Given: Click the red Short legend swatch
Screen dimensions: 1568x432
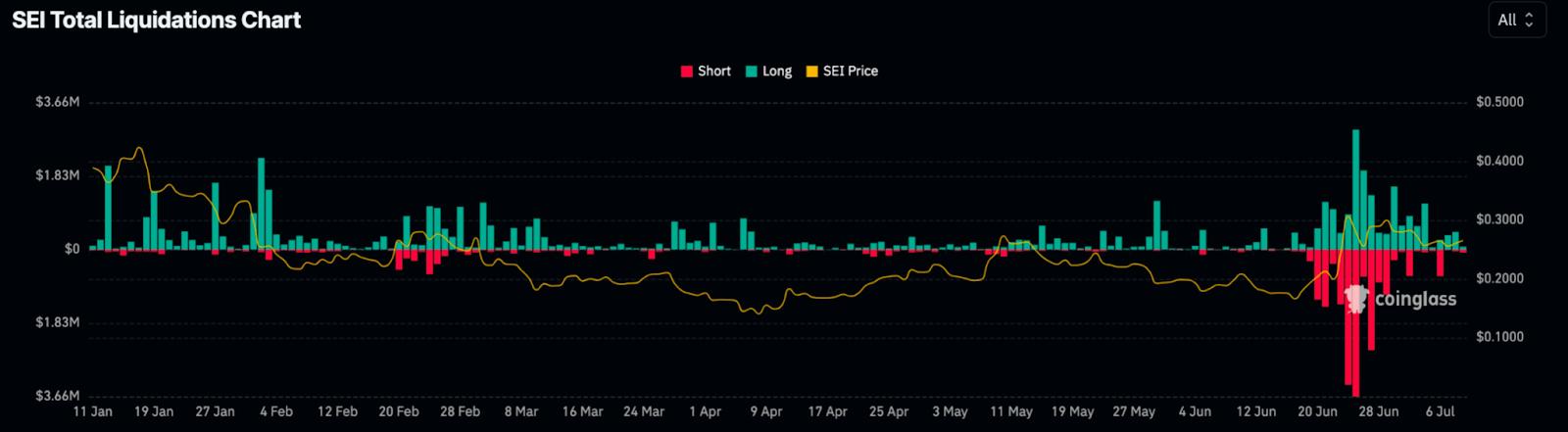Looking at the screenshot, I should (x=686, y=72).
